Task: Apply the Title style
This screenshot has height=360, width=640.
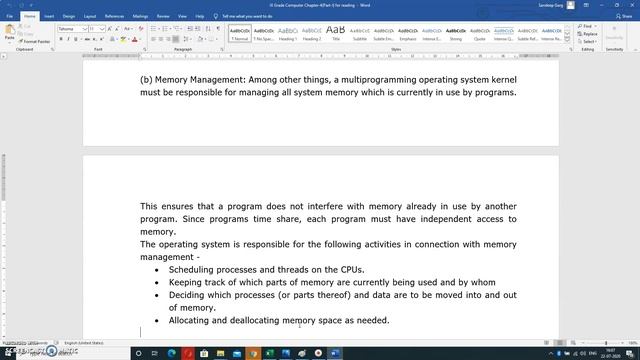Action: 336,33
